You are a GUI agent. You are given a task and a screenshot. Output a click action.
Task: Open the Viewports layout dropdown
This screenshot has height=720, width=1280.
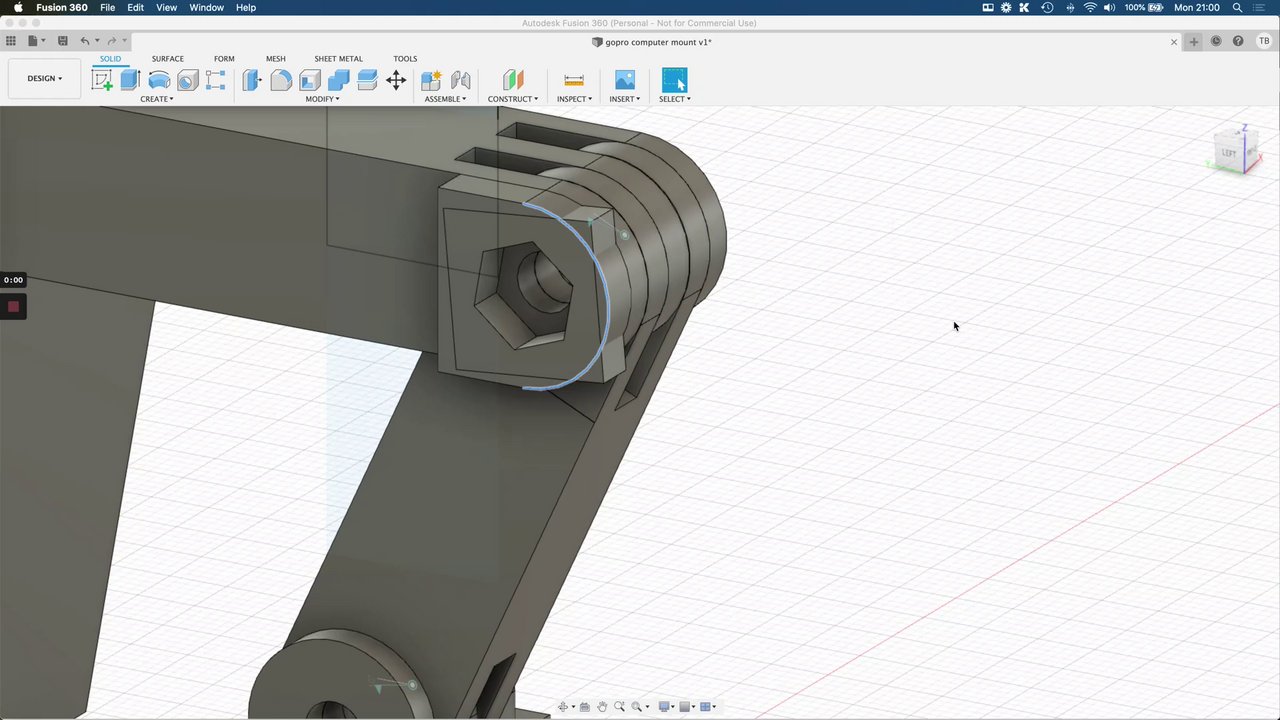tap(708, 707)
